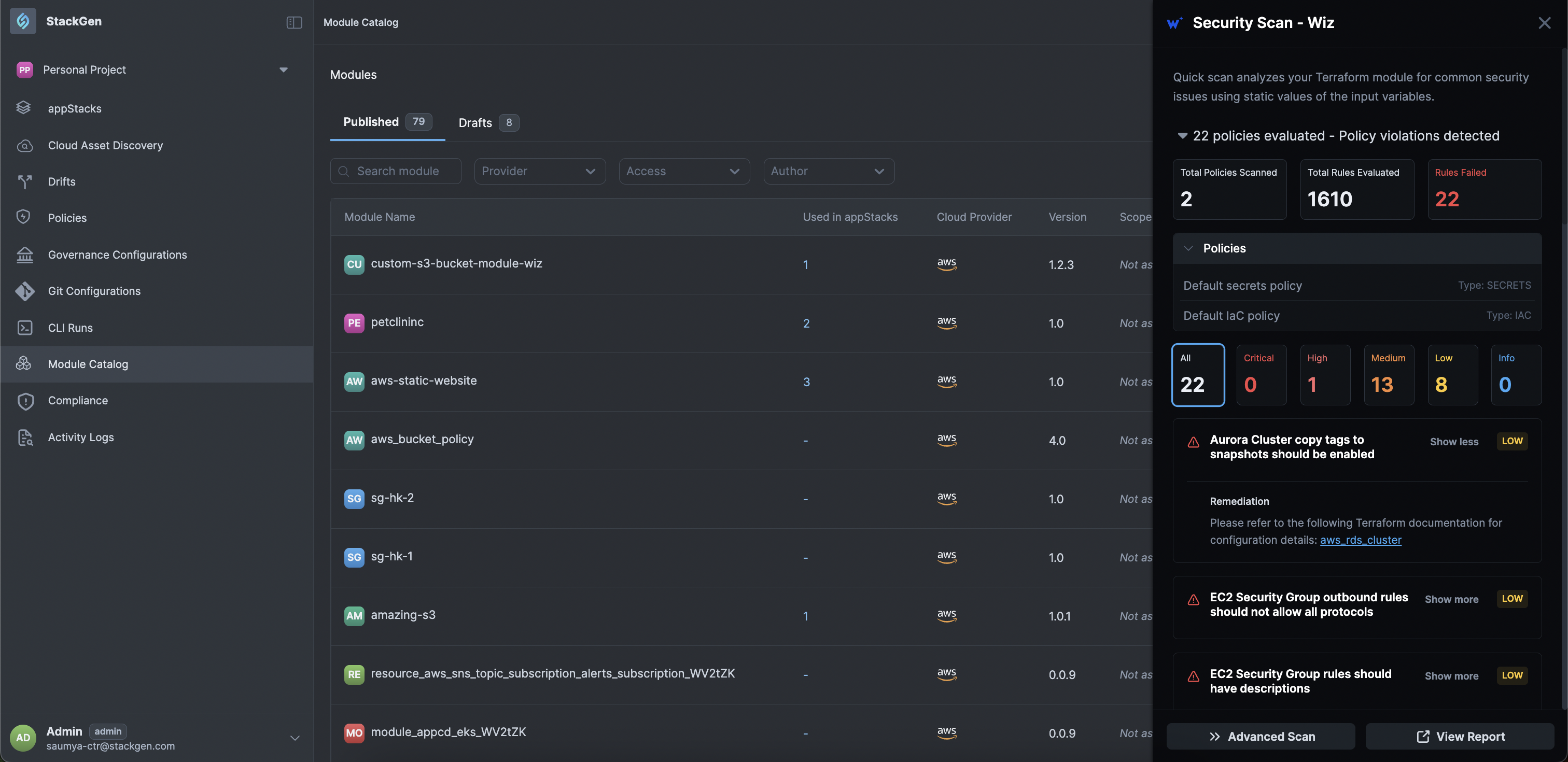Open Governance Configurations page

117,255
